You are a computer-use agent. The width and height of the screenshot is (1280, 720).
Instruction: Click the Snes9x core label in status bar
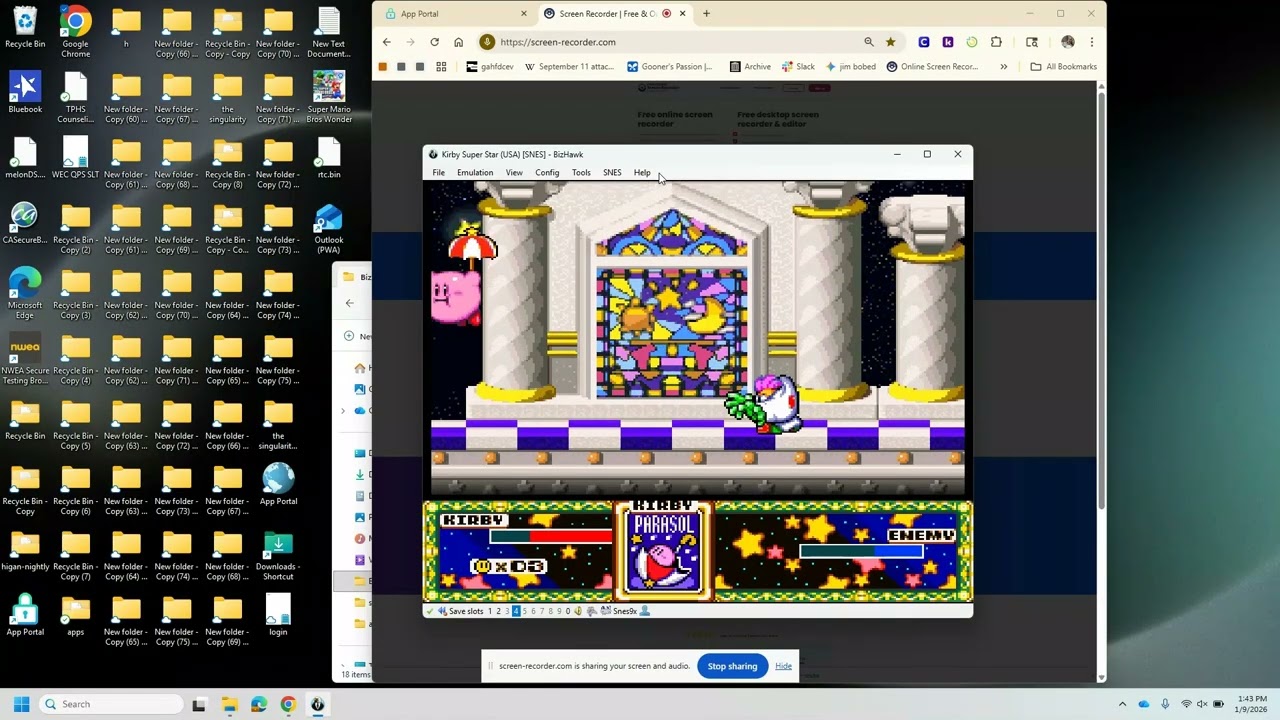click(625, 611)
